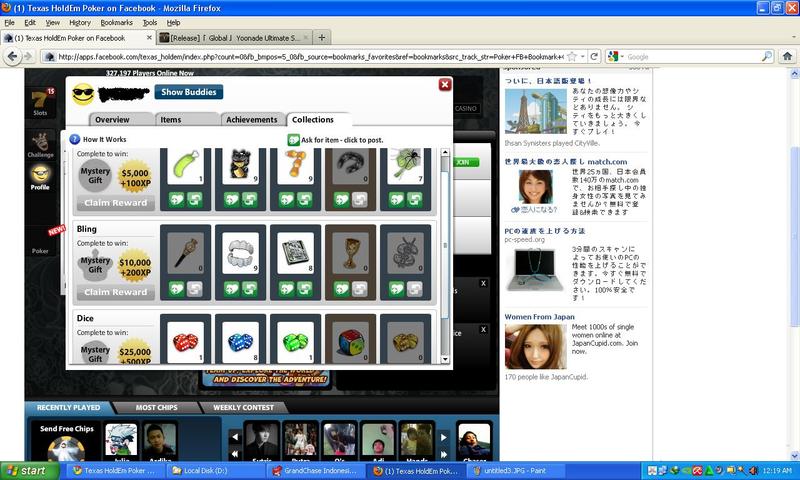Image resolution: width=800 pixels, height=480 pixels.
Task: Switch to the Items tab
Action: [x=187, y=119]
